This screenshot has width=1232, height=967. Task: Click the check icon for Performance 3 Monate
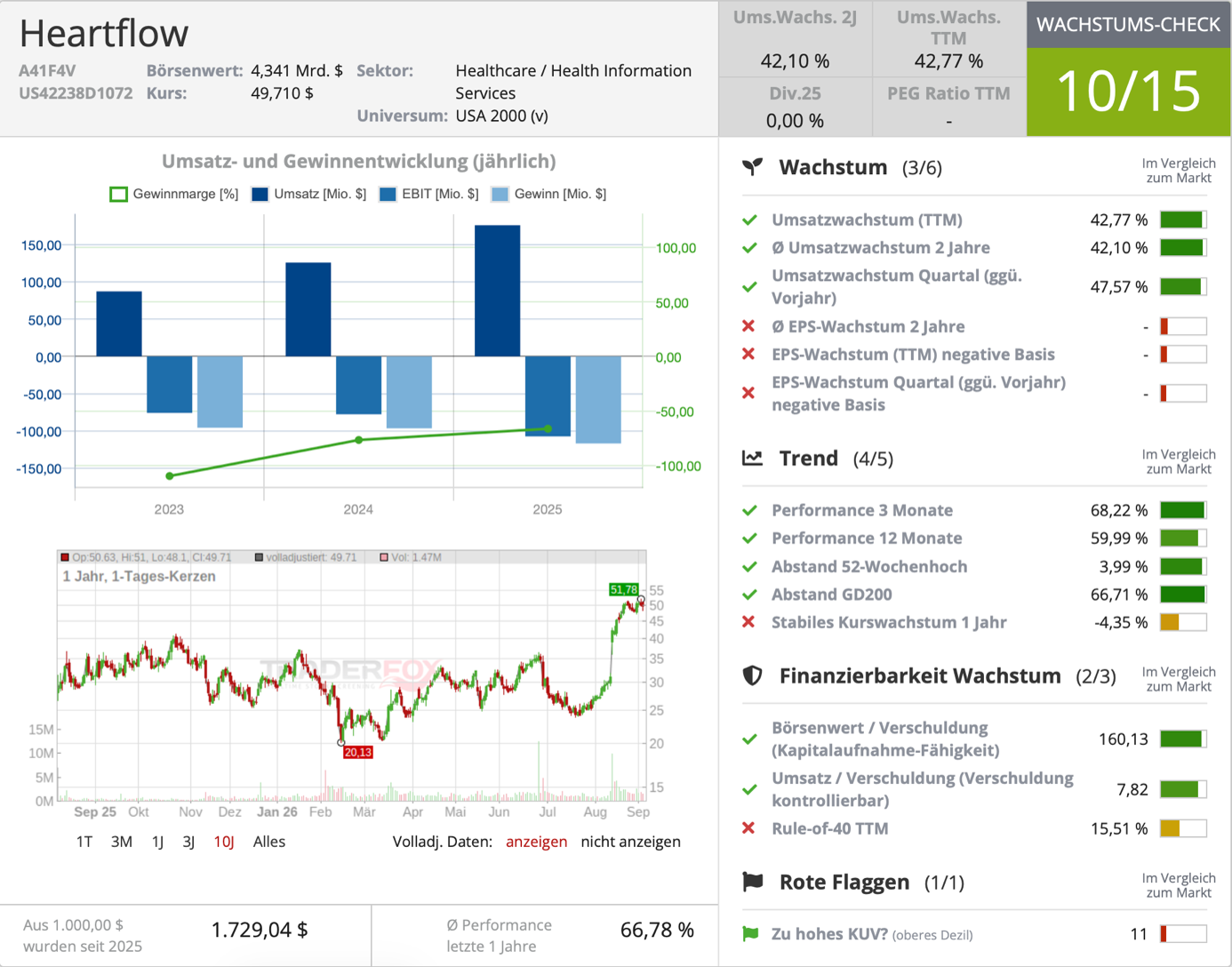coord(749,510)
